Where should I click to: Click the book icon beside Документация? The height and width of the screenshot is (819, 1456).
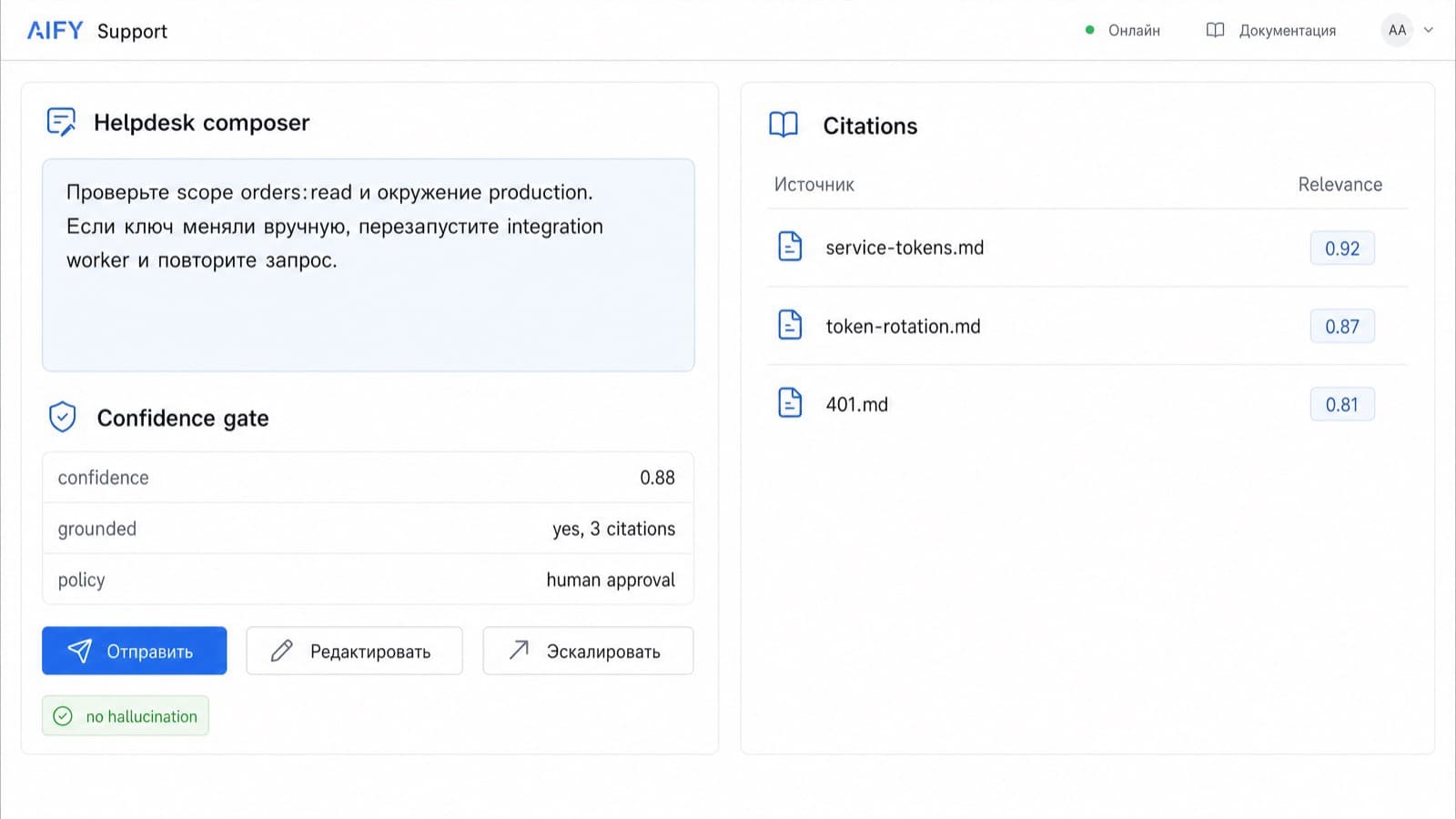click(1215, 30)
